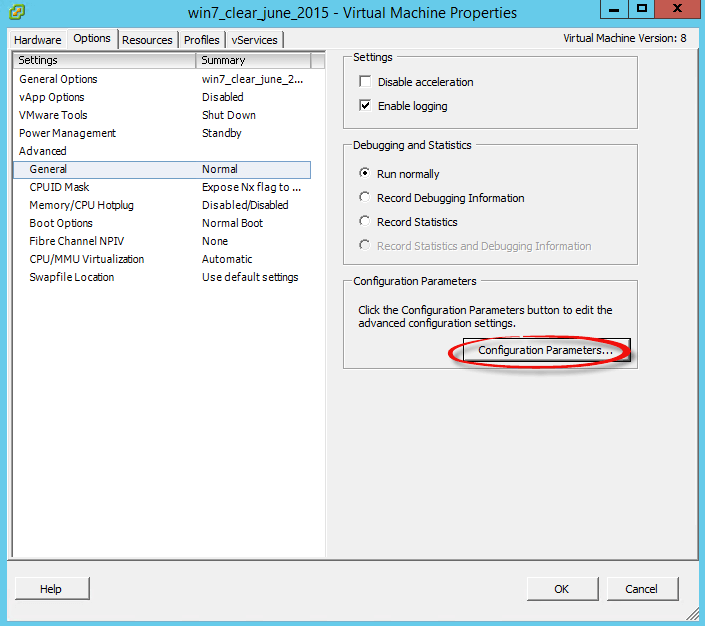Screen dimensions: 705x626
Task: Click the Cancel button
Action: tap(642, 589)
